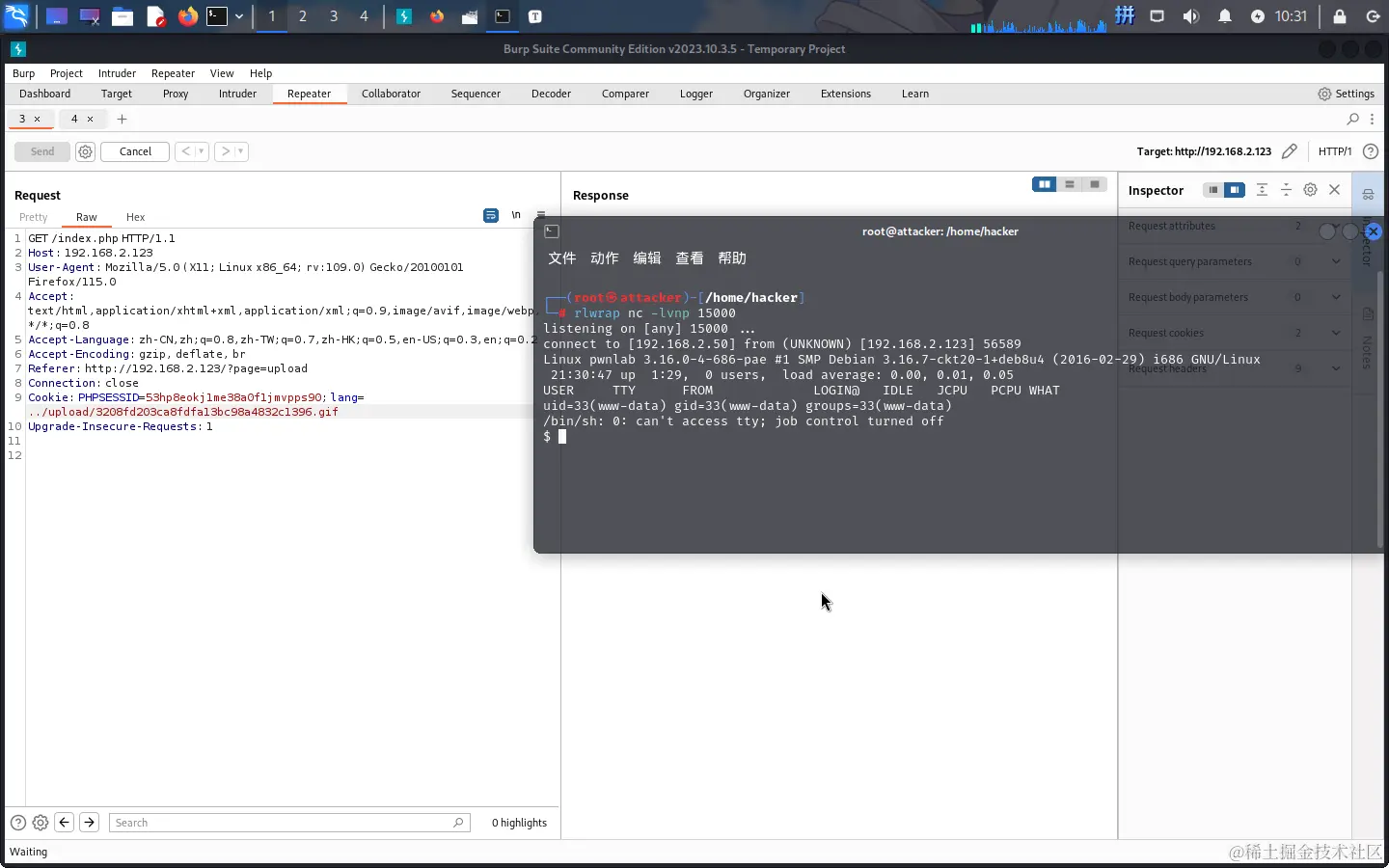Open the Repeater tabs kebab menu
The height and width of the screenshot is (868, 1389).
(1372, 119)
